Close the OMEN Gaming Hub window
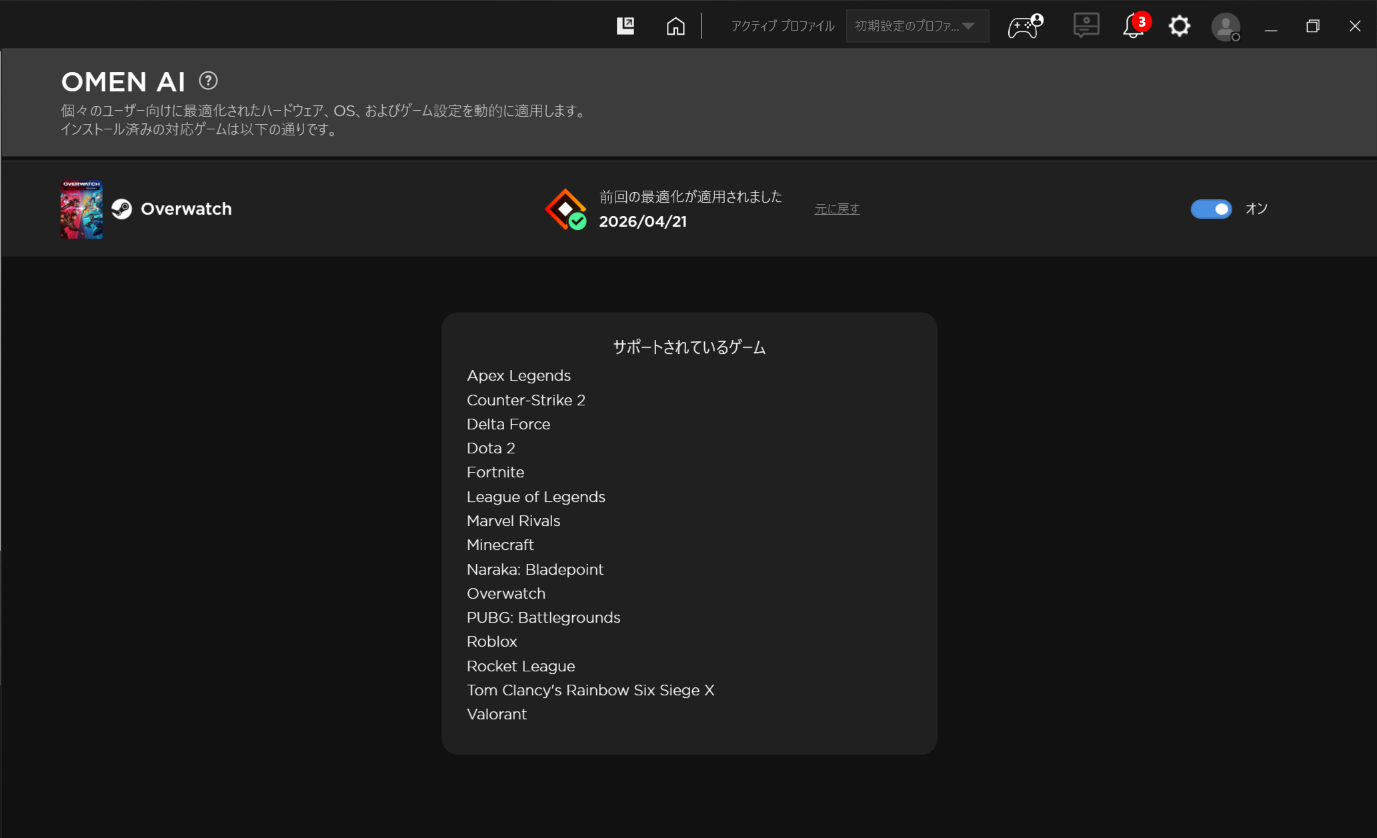Image resolution: width=1377 pixels, height=838 pixels. point(1355,26)
